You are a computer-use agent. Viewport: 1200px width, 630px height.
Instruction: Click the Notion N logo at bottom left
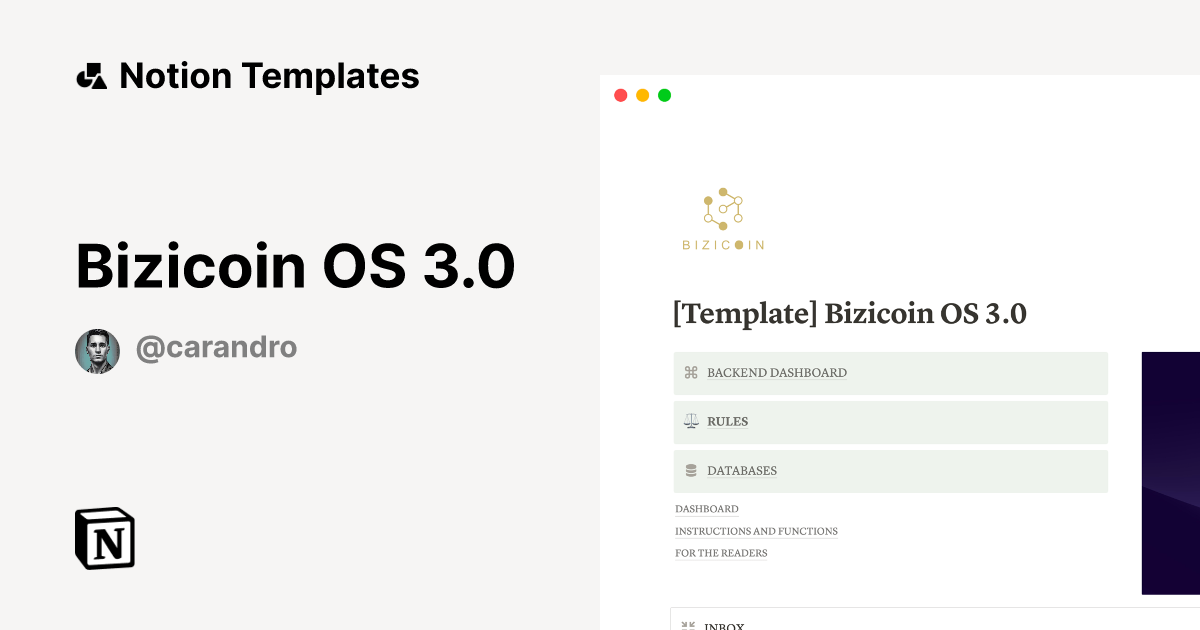tap(104, 539)
